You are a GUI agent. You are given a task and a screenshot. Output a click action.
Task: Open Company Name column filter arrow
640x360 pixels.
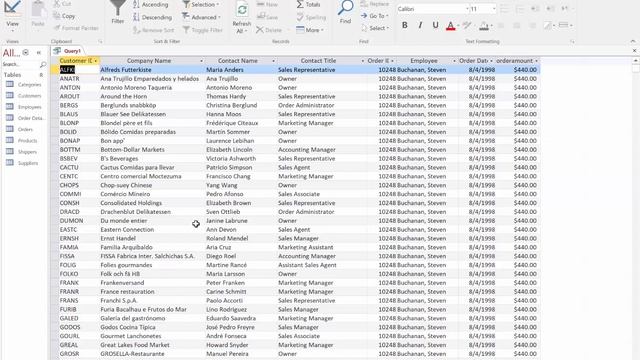[201, 61]
